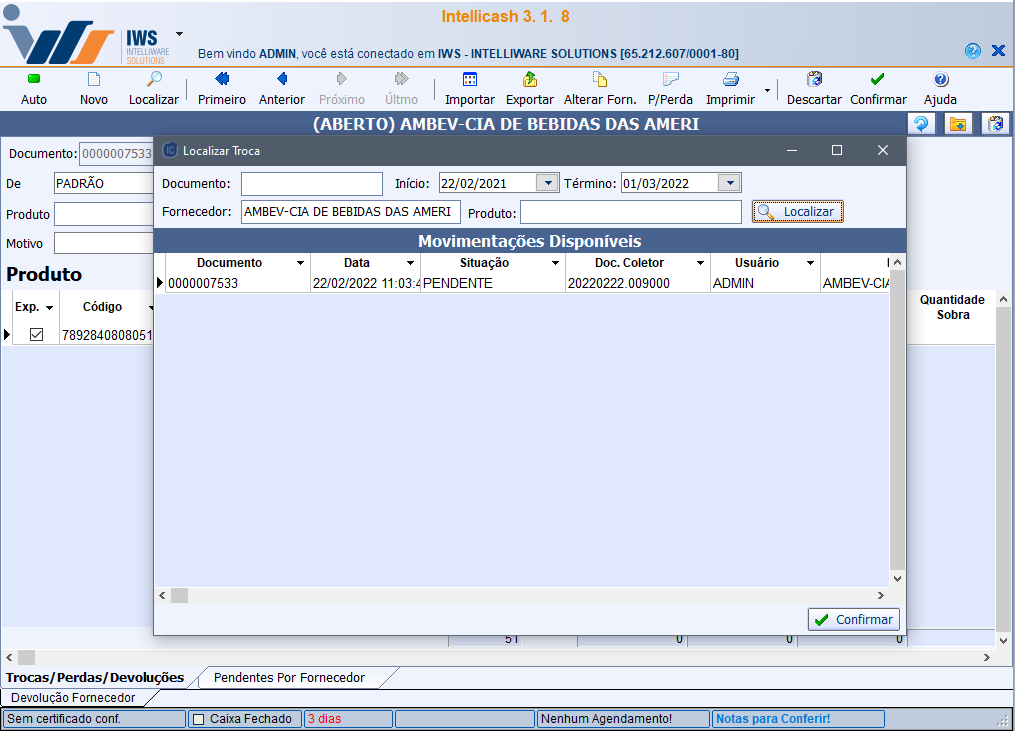Open the Término date dropdown
1015x731 pixels.
pyautogui.click(x=729, y=183)
